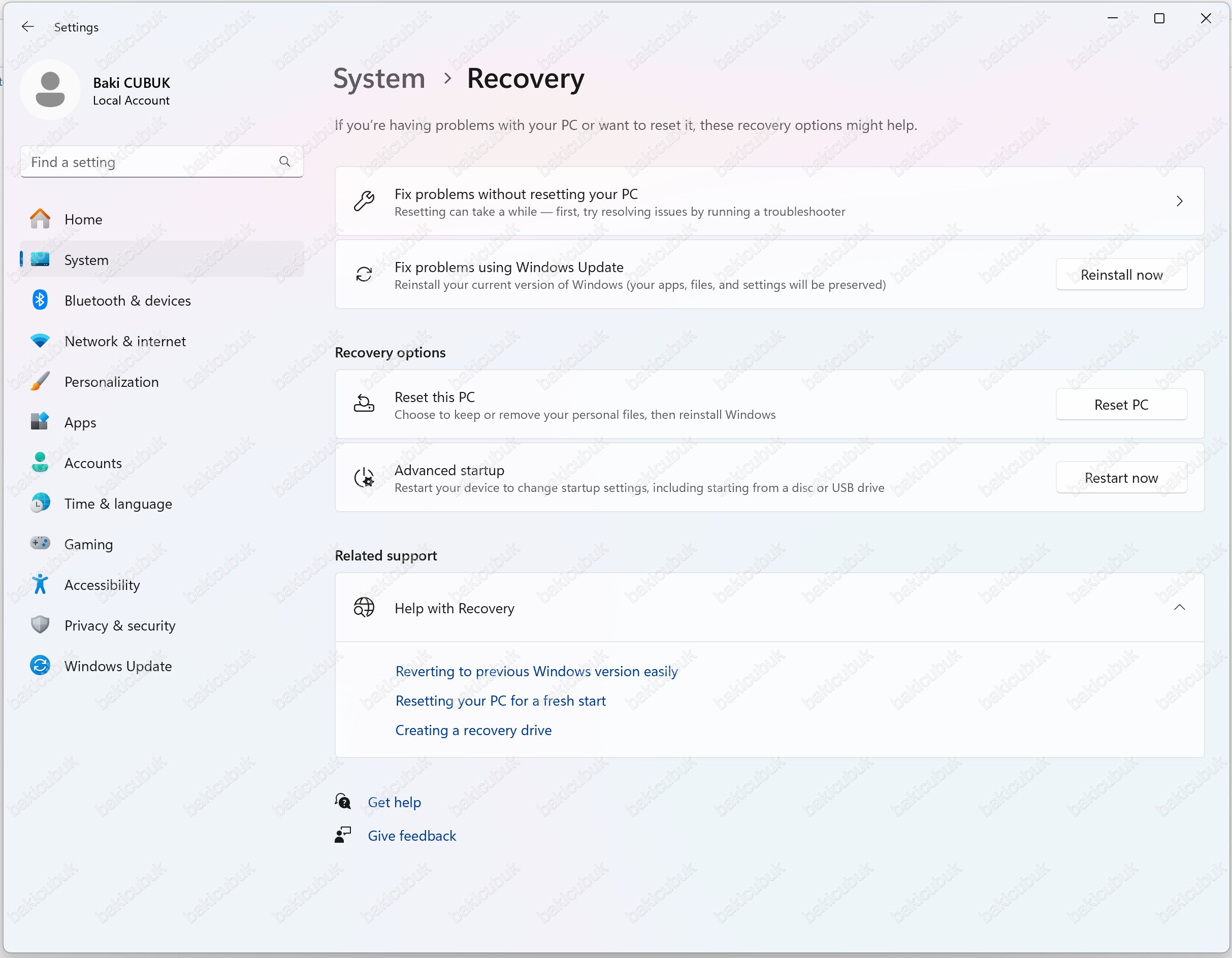Click Reinstall now button
The width and height of the screenshot is (1232, 958).
click(1121, 275)
